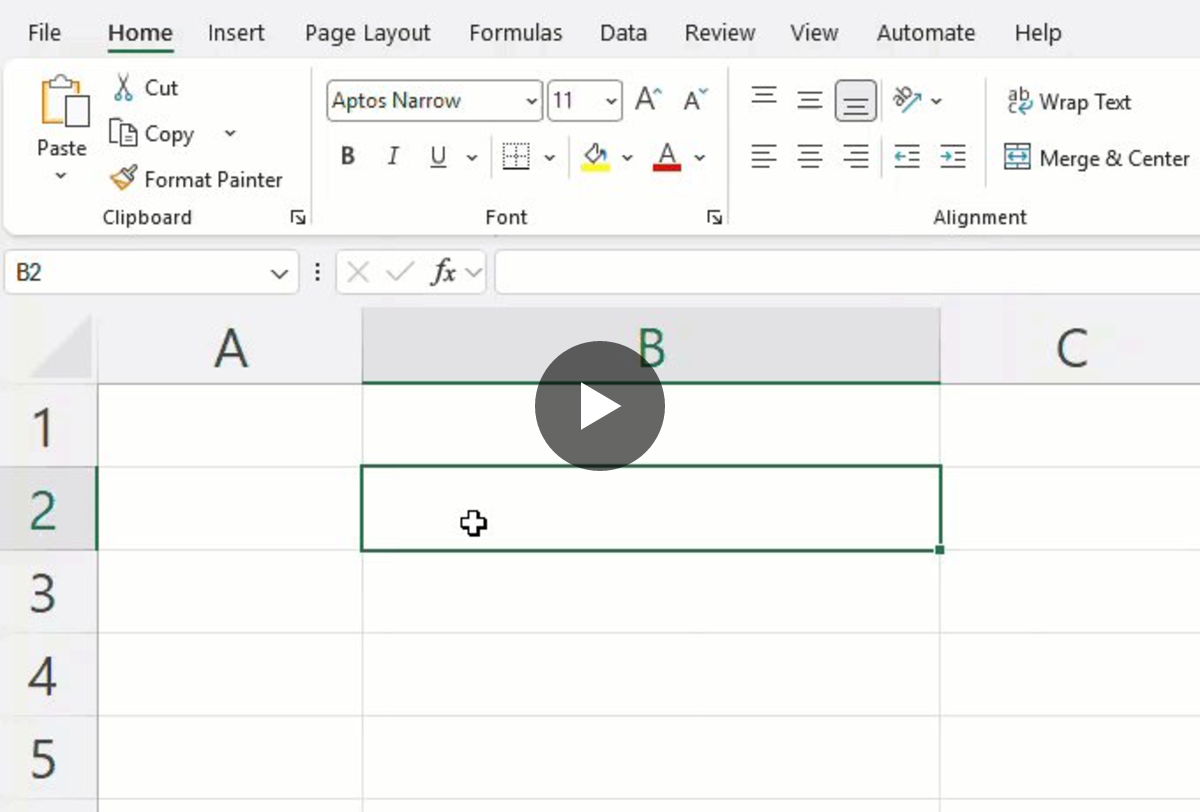Expand the underline style arrow
Viewport: 1200px width, 812px height.
point(471,157)
